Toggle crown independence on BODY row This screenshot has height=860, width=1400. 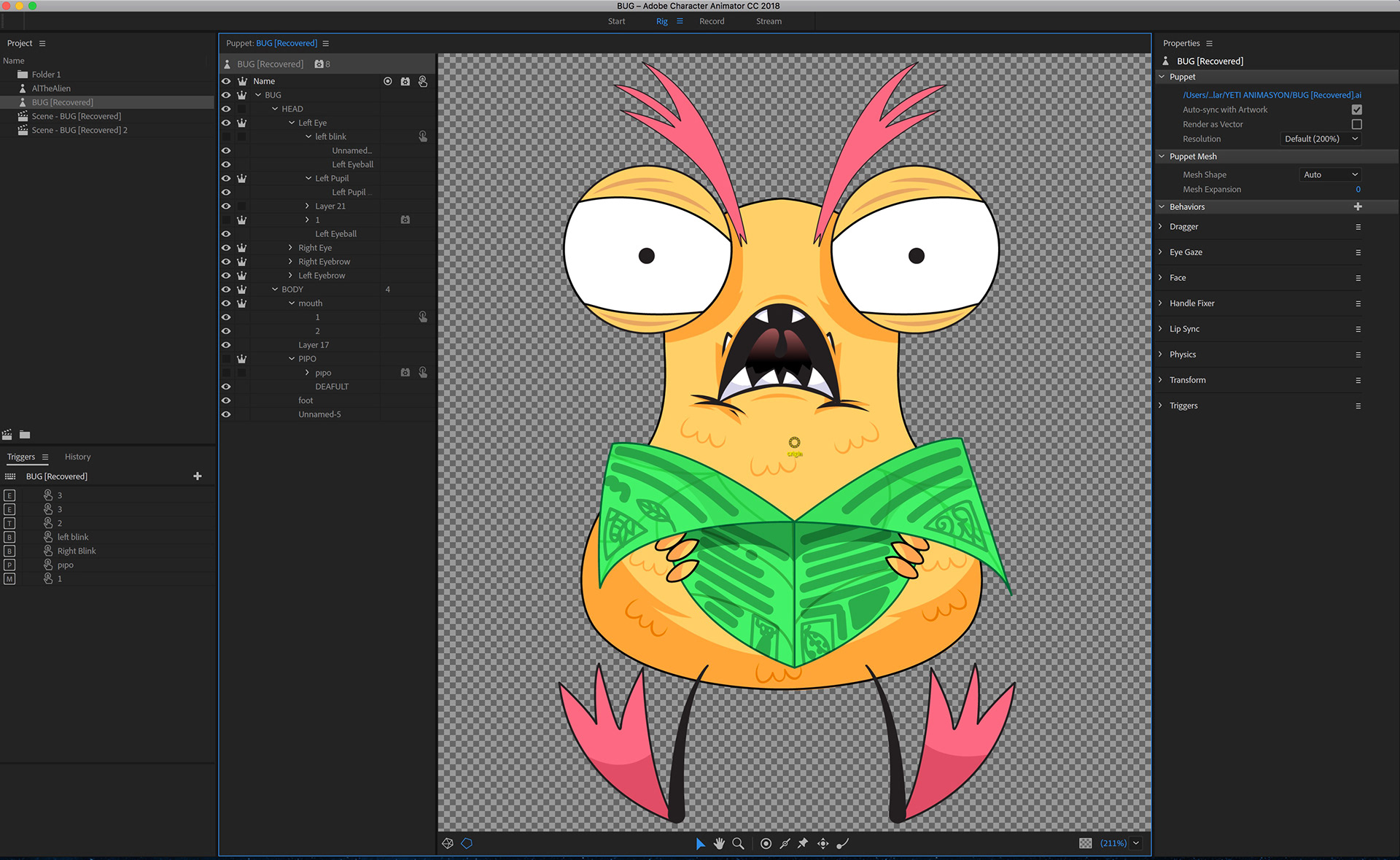coord(241,289)
